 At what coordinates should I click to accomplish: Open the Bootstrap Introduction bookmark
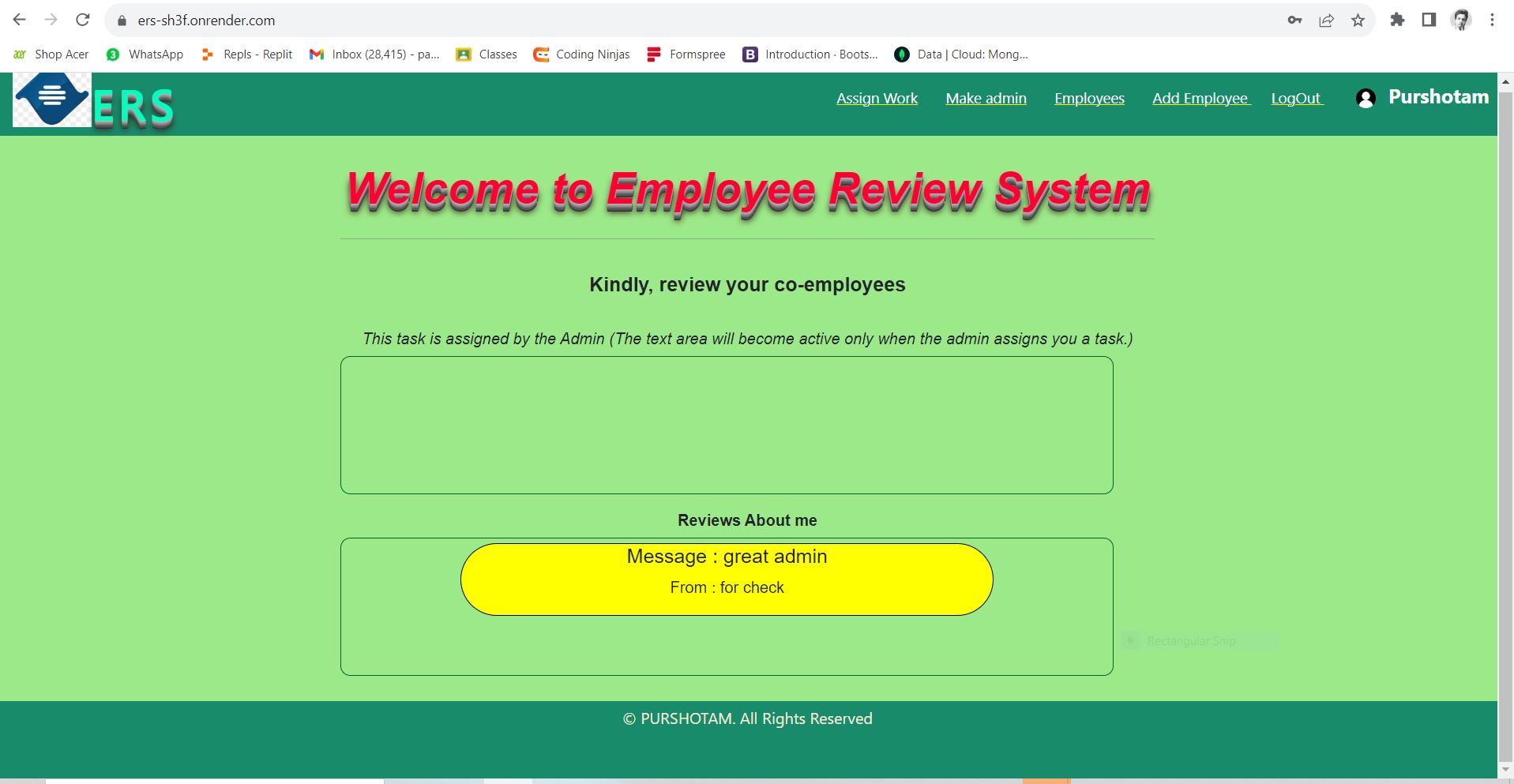click(809, 54)
